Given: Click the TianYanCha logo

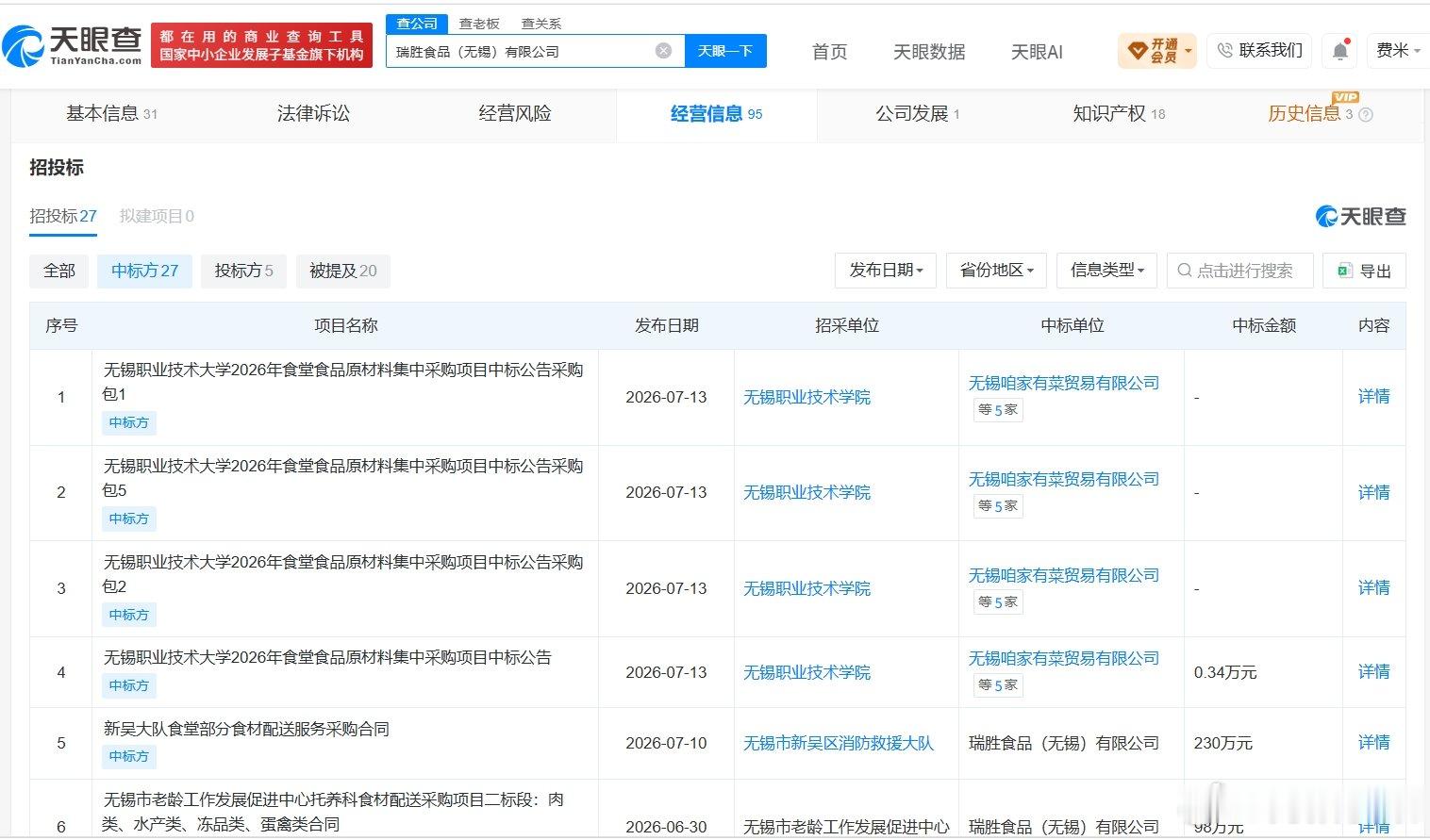Looking at the screenshot, I should [x=73, y=44].
